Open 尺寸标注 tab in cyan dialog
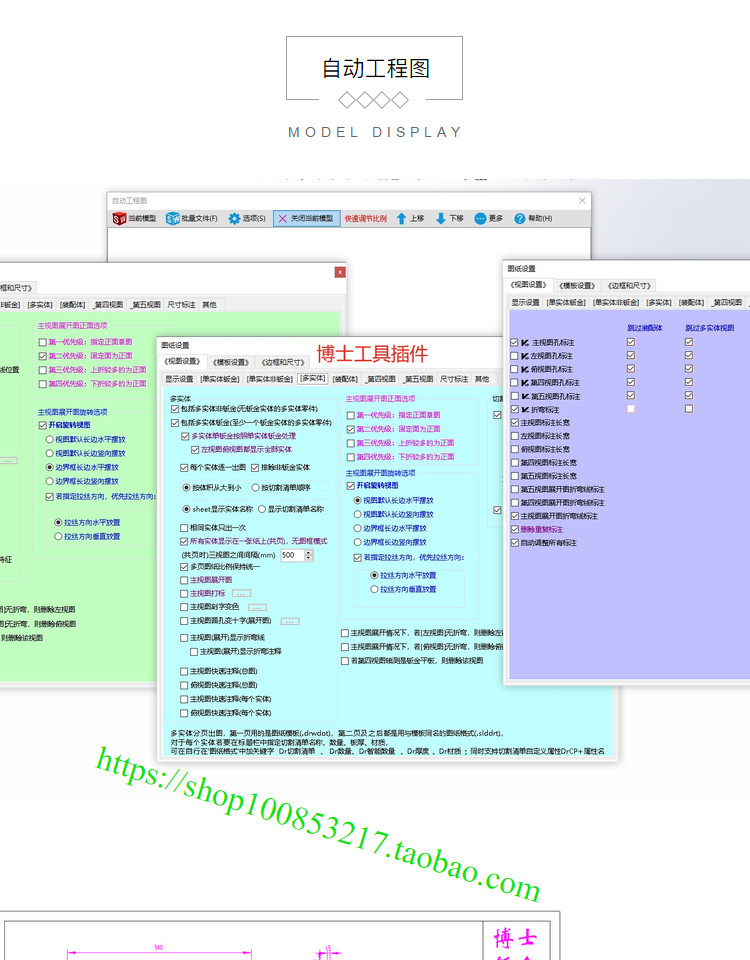The height and width of the screenshot is (960, 750). [453, 379]
